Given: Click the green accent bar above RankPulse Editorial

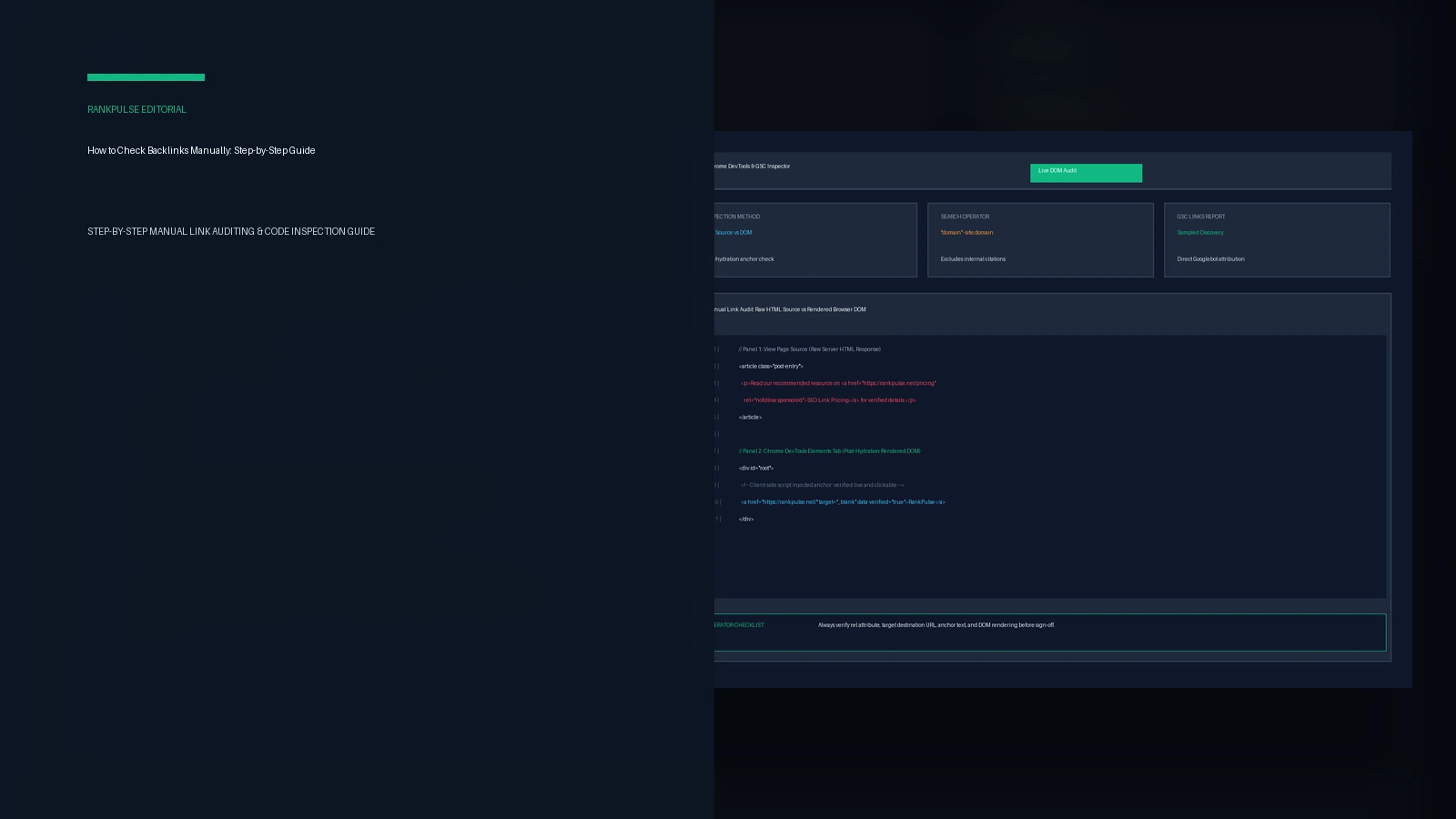Looking at the screenshot, I should coord(146,77).
